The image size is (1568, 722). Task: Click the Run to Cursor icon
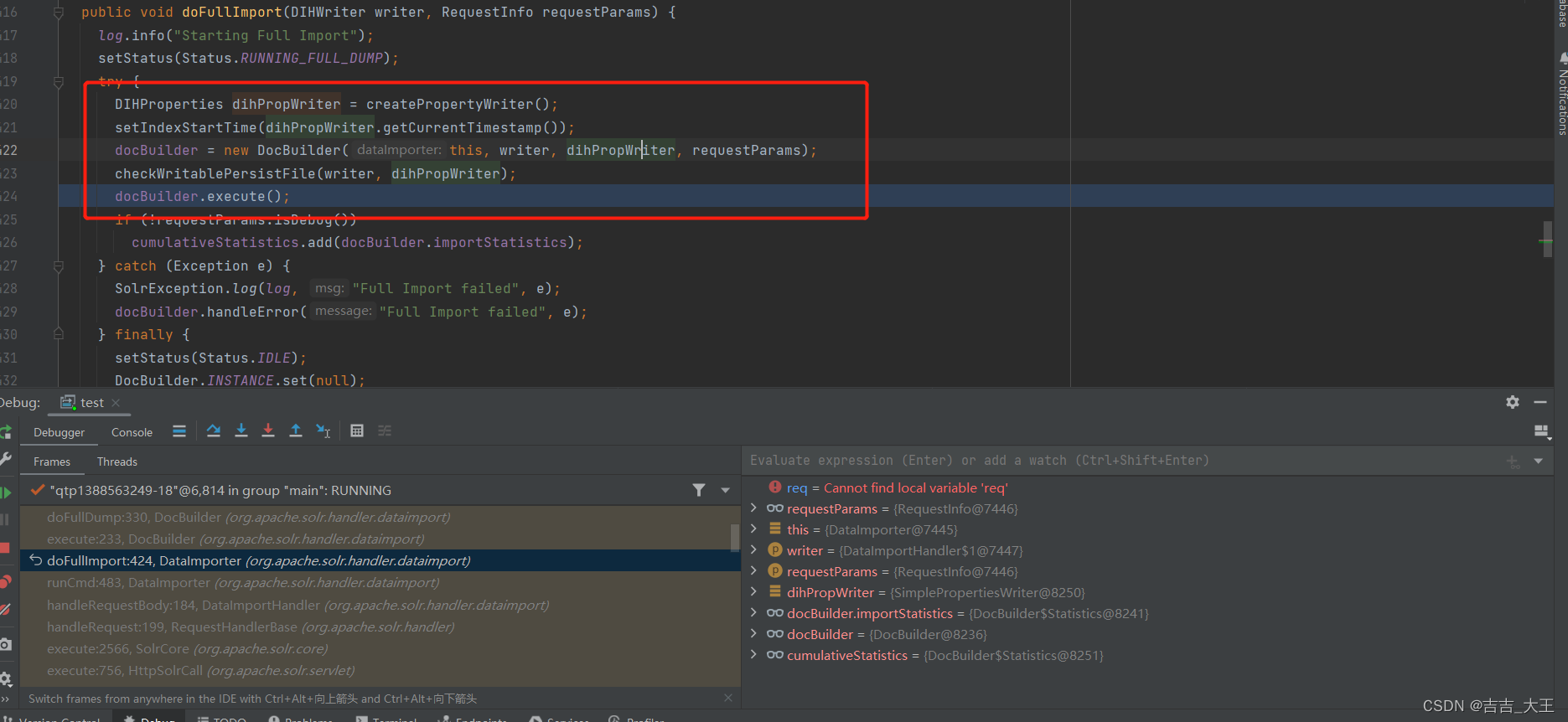click(x=323, y=431)
